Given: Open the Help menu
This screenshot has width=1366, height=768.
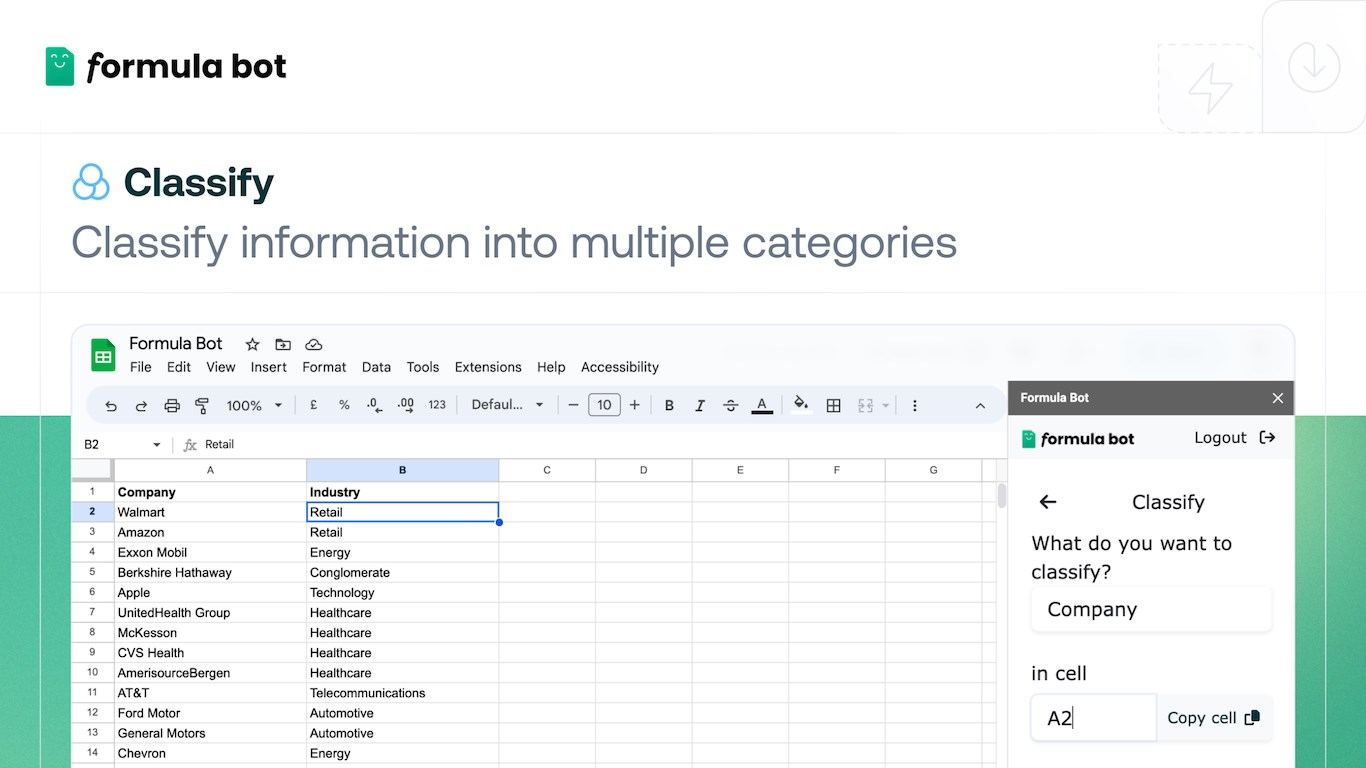Looking at the screenshot, I should 551,367.
